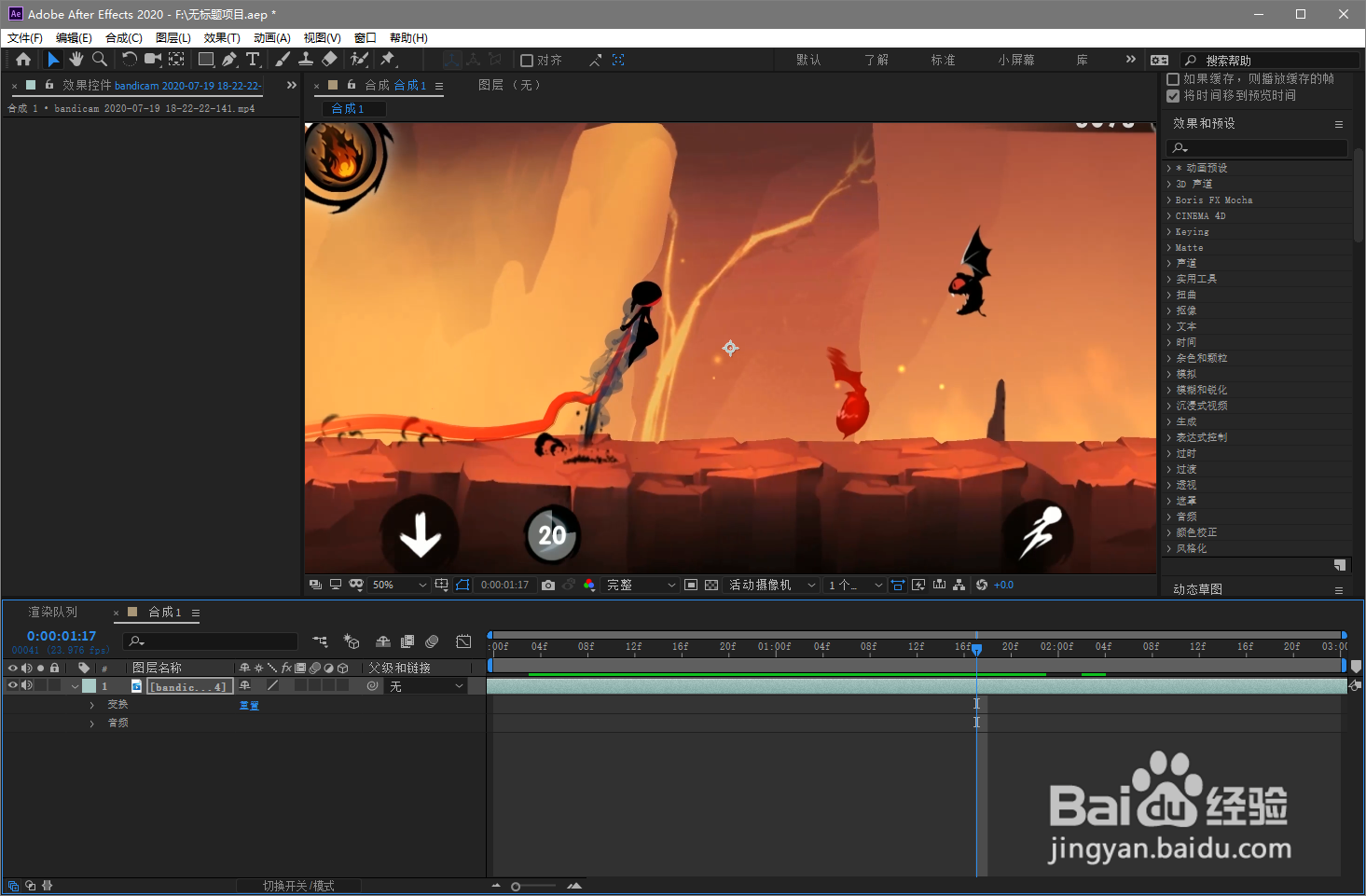Select the Clone Stamp tool
This screenshot has height=896, width=1366.
pos(306,59)
